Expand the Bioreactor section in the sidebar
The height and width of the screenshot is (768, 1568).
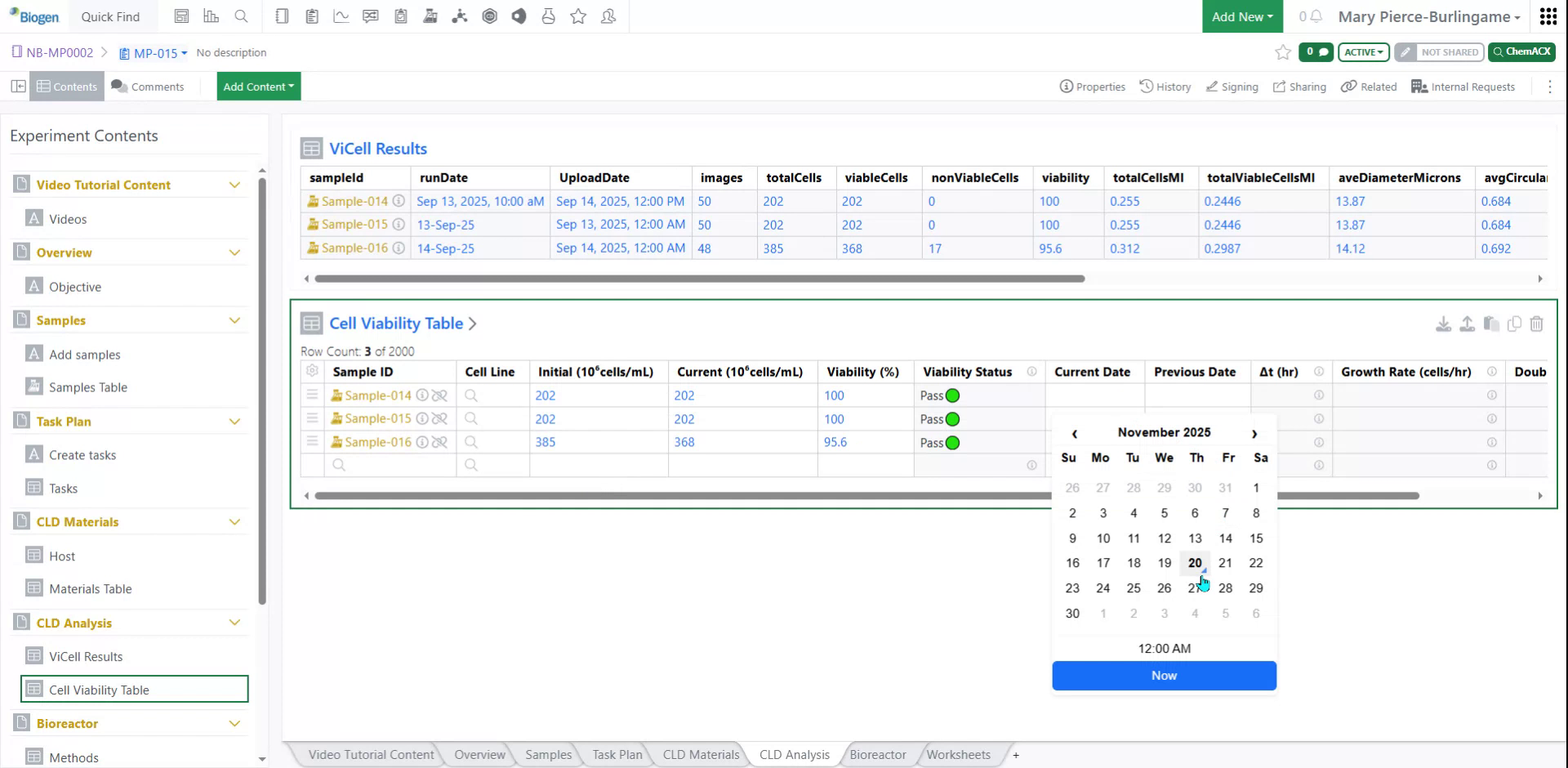click(235, 723)
